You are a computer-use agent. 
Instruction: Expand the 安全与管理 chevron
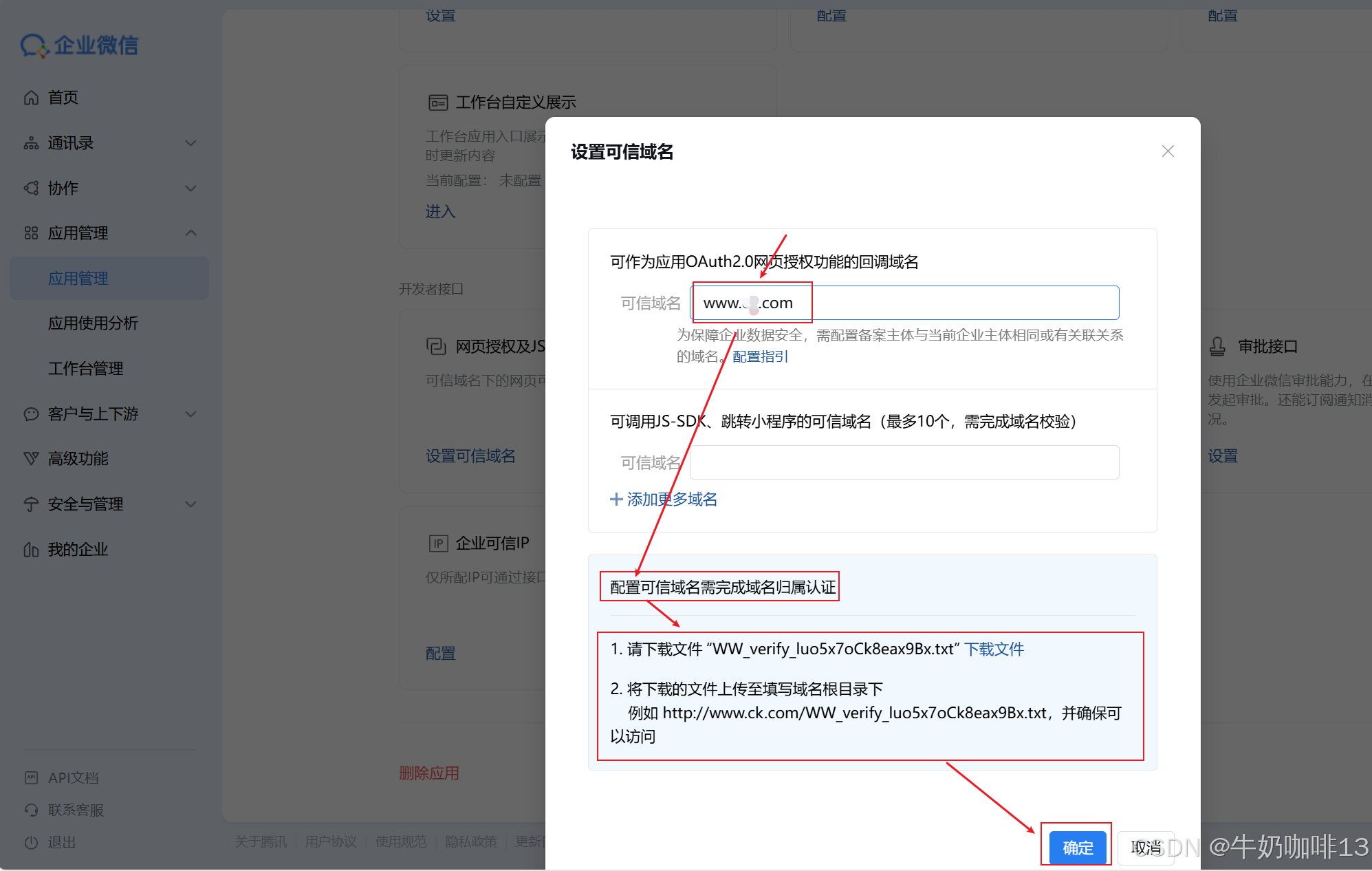(x=191, y=504)
